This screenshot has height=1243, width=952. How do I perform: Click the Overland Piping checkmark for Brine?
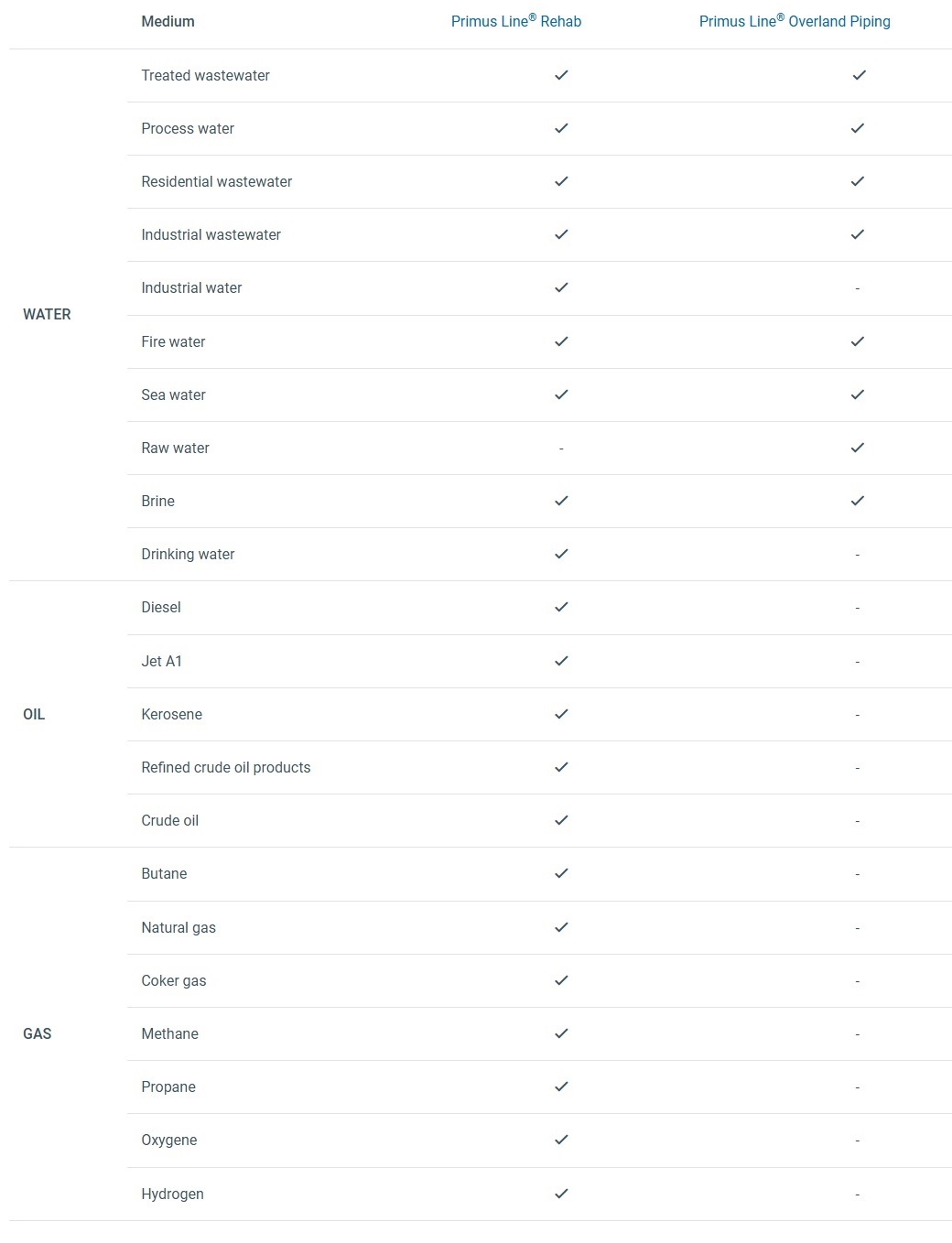click(858, 501)
